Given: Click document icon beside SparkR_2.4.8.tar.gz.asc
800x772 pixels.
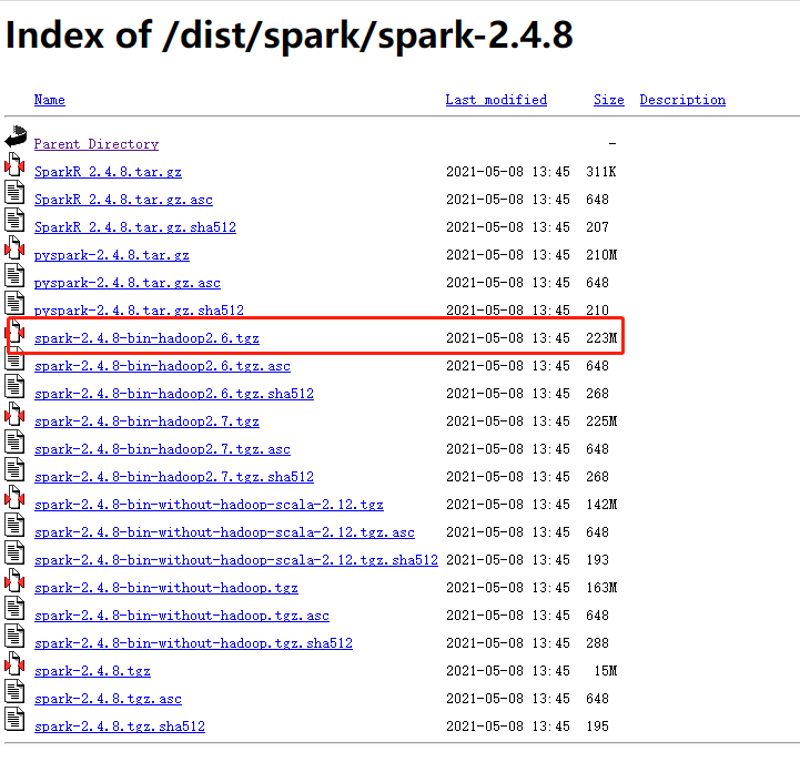Looking at the screenshot, I should 15,192.
